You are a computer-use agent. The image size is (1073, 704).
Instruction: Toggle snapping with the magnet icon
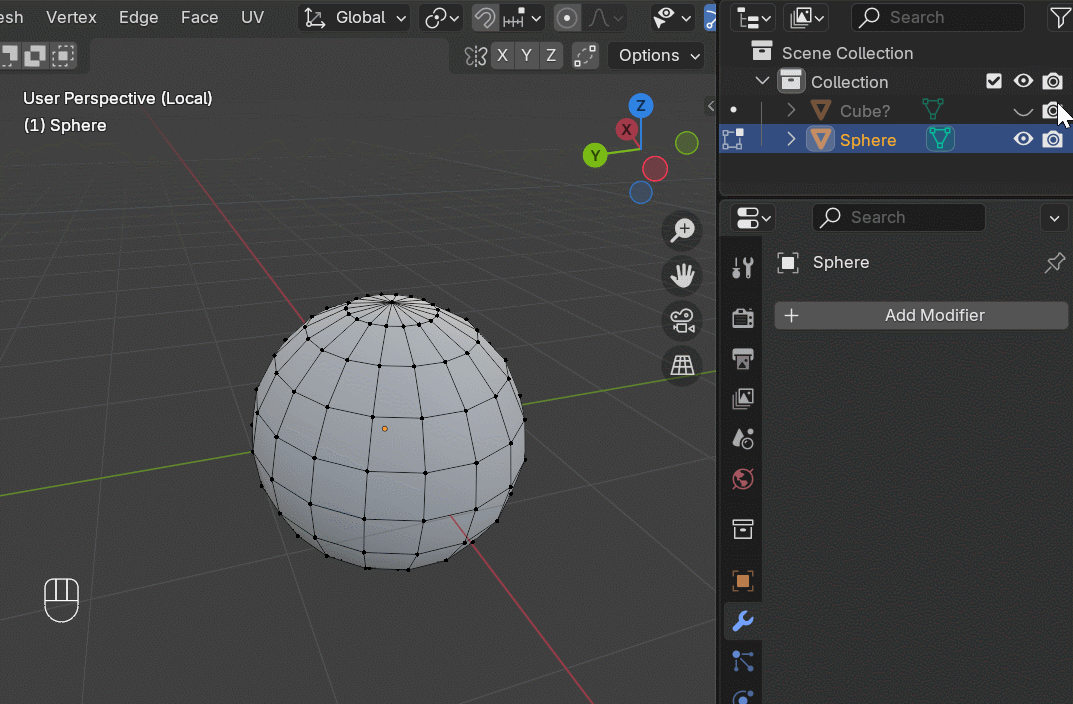tap(484, 17)
